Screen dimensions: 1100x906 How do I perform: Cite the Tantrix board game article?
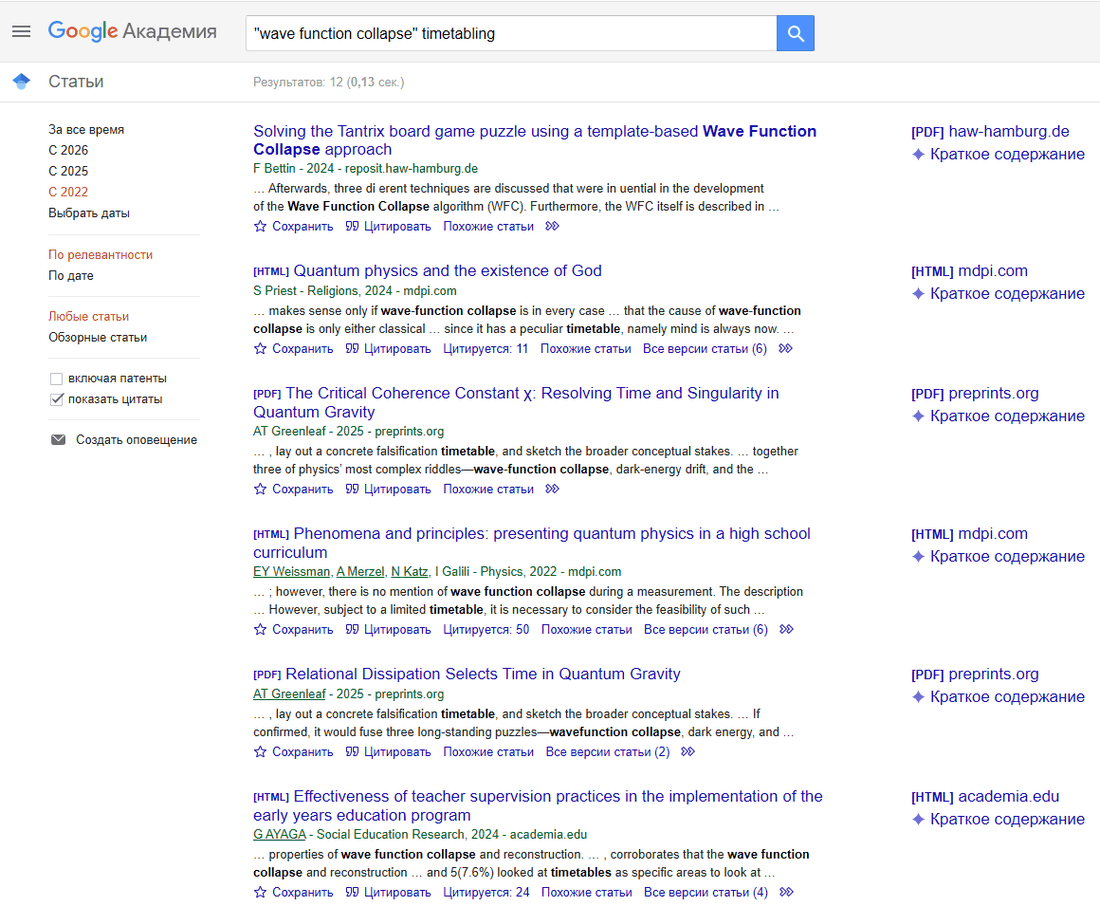pos(388,226)
